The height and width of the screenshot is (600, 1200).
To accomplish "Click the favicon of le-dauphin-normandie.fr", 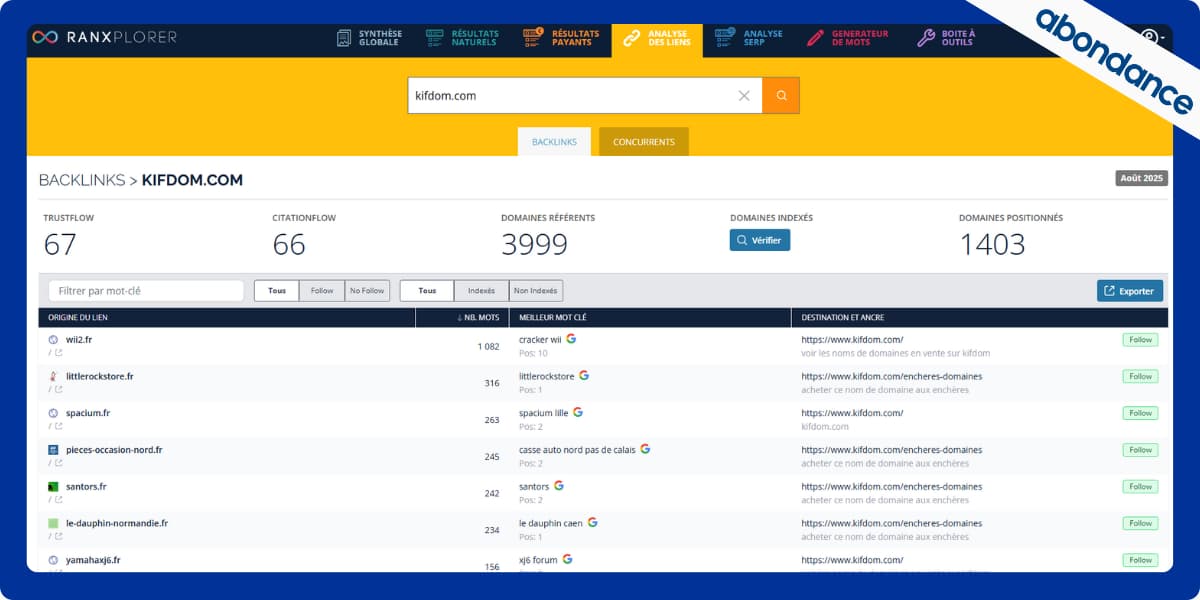I will click(53, 523).
